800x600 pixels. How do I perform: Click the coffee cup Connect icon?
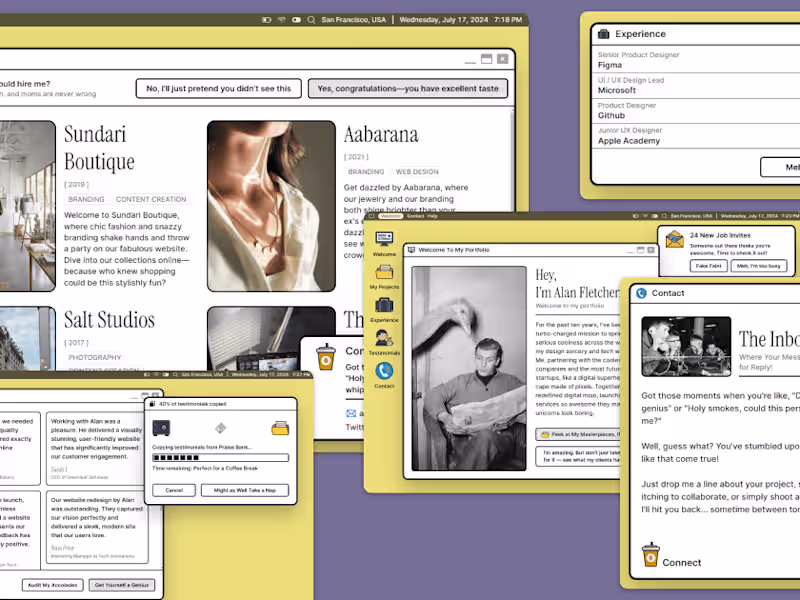651,556
